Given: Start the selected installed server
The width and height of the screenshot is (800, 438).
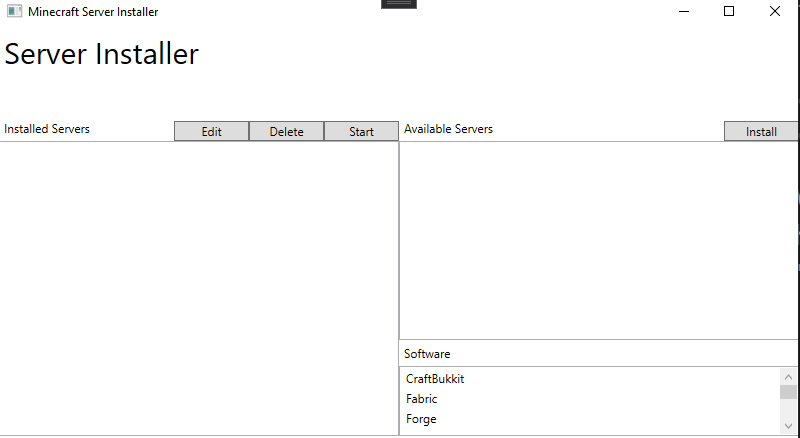Looking at the screenshot, I should (x=361, y=131).
